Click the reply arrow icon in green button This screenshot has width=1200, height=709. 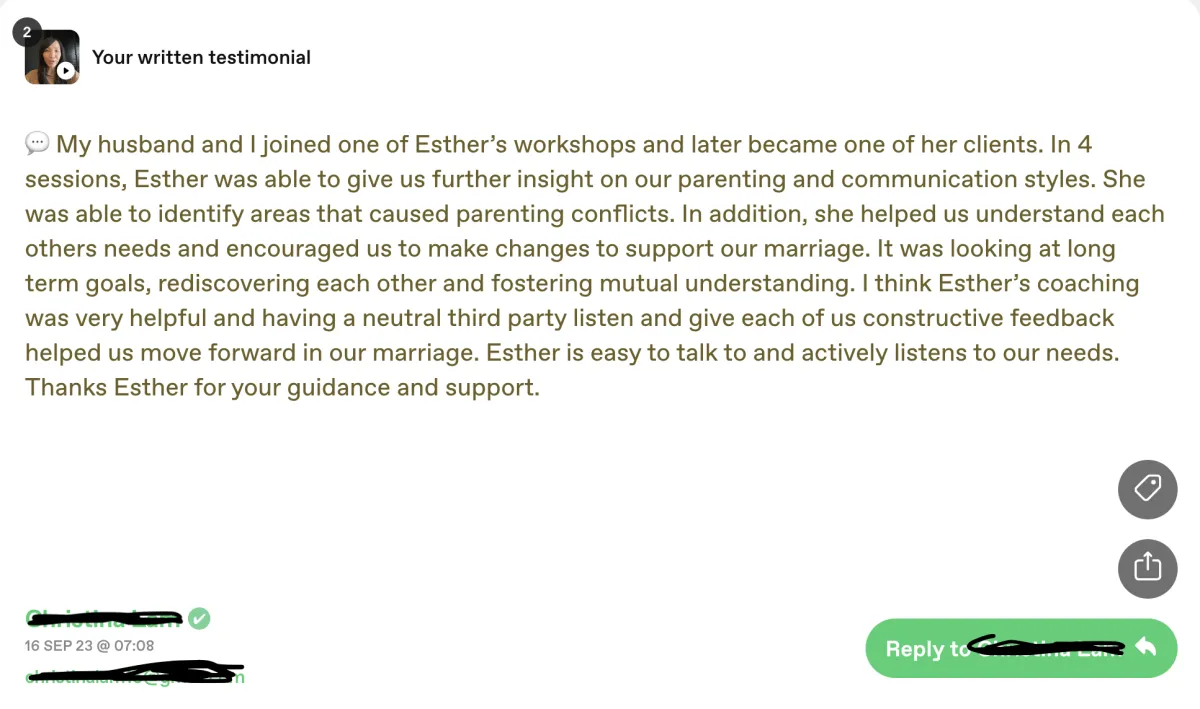tap(1146, 648)
